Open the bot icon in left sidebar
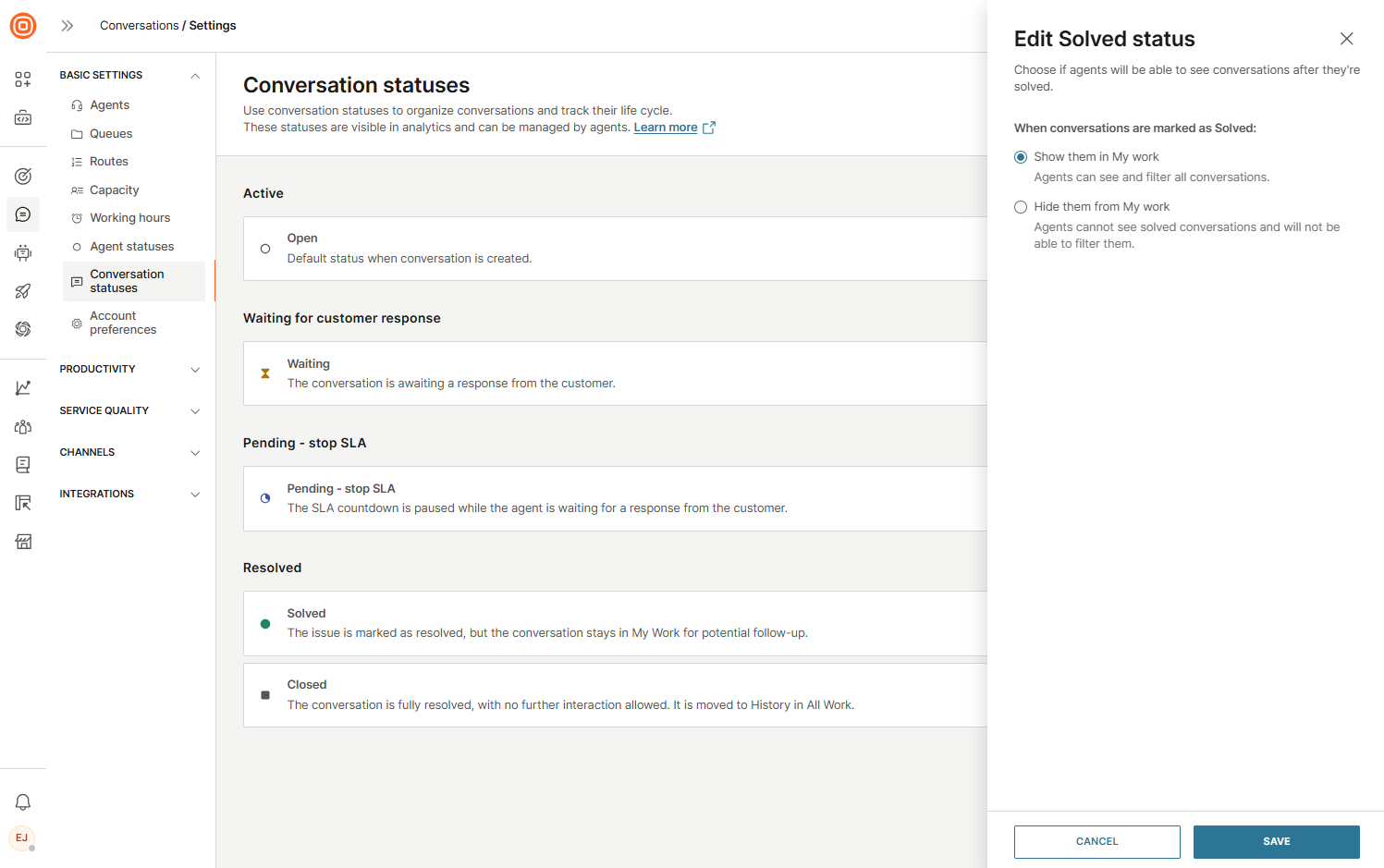Image resolution: width=1384 pixels, height=868 pixels. coord(23,253)
